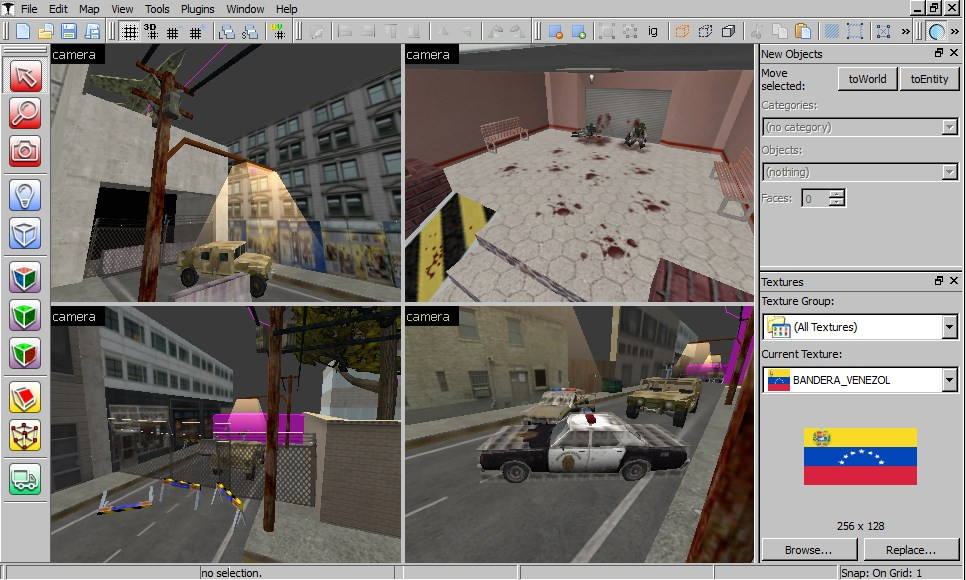Select the Magnify tool
Viewport: 966px width, 580px height.
(x=25, y=114)
